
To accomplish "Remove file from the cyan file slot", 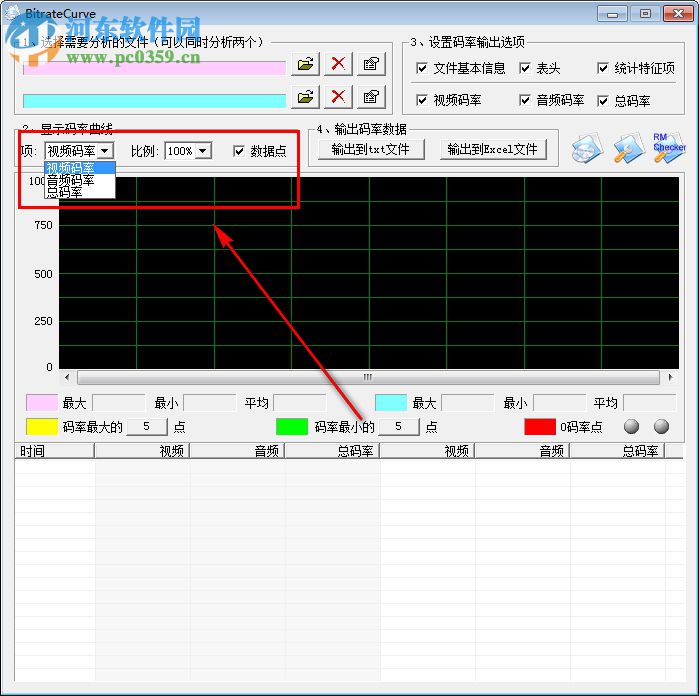I will pos(338,96).
